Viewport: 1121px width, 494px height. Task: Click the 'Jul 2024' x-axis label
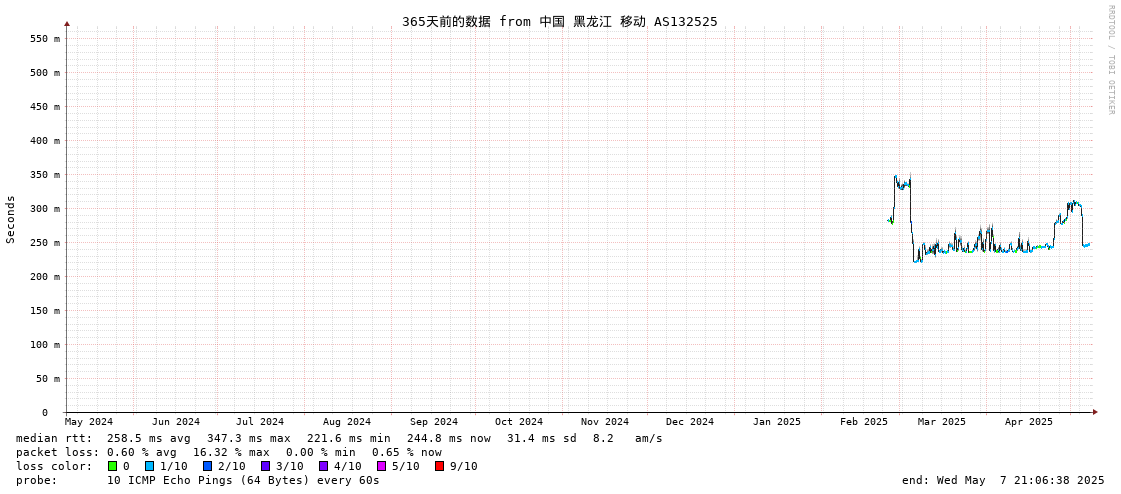coord(260,422)
